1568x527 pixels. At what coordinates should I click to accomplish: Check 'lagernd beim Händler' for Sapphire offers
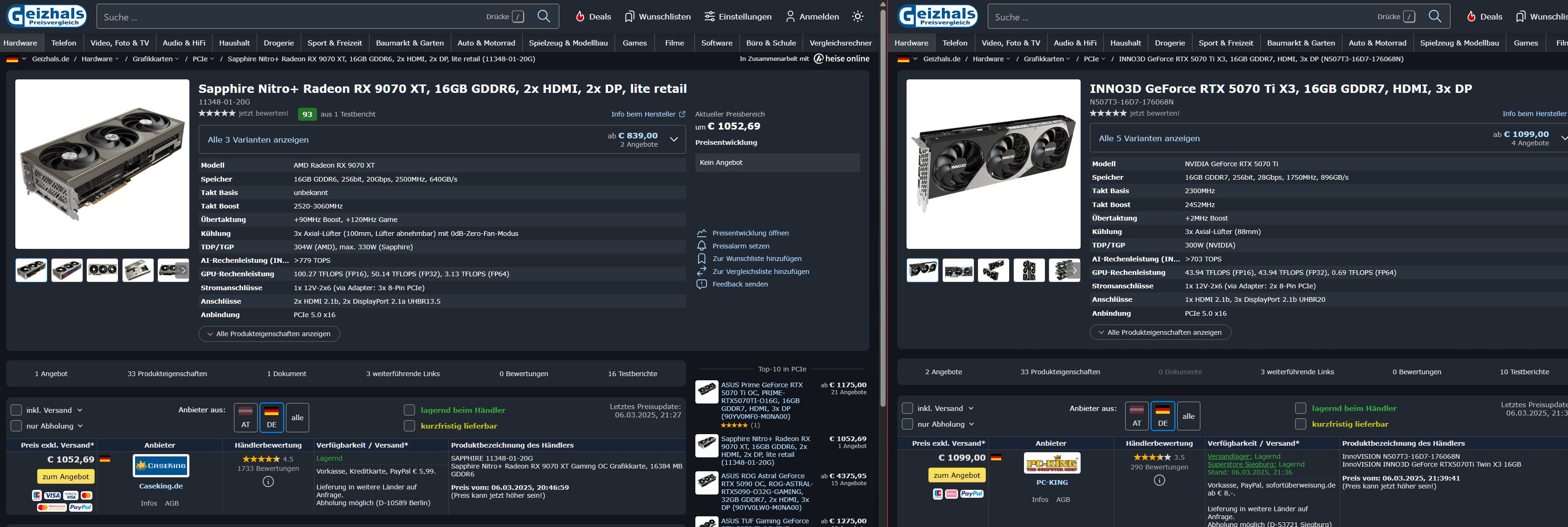(409, 410)
